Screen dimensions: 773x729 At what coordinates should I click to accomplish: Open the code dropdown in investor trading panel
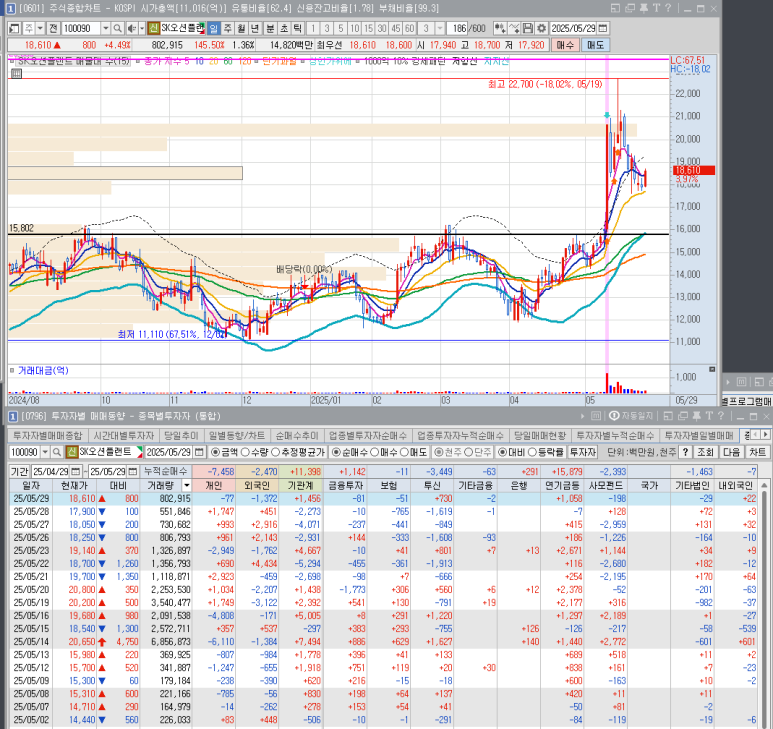(x=45, y=452)
